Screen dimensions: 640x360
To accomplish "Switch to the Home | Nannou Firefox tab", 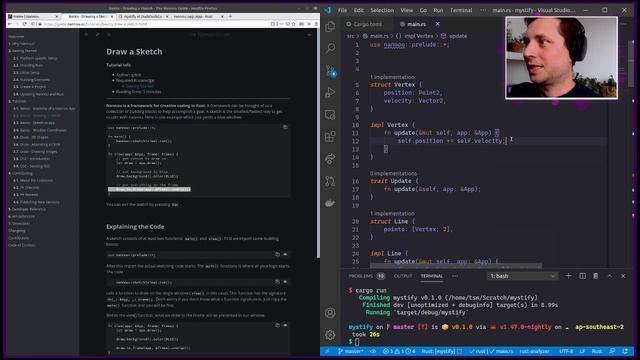I will [33, 16].
